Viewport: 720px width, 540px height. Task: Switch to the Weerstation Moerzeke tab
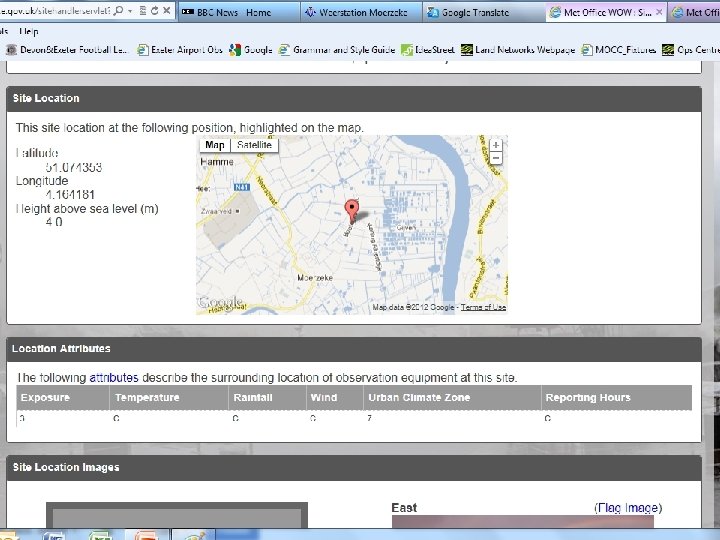(362, 12)
